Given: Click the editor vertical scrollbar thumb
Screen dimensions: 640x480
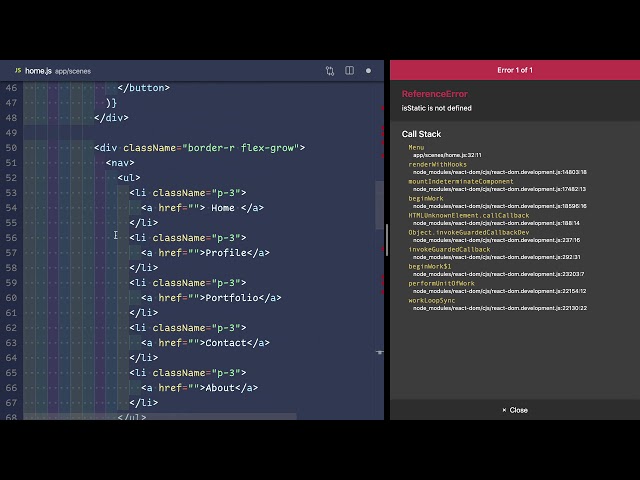Looking at the screenshot, I should 379,205.
